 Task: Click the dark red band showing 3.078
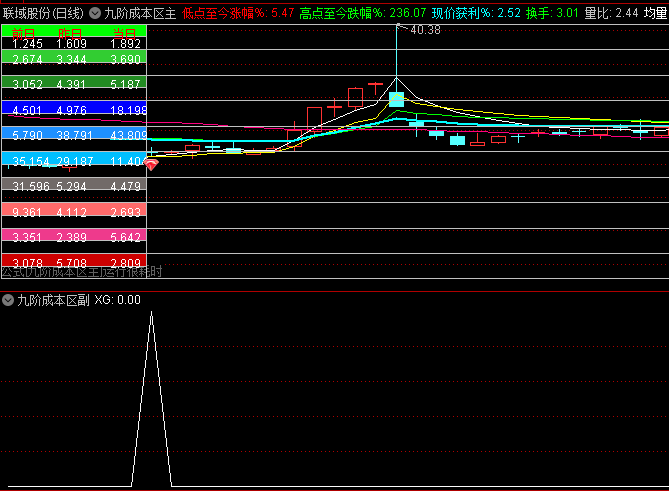coord(73,262)
